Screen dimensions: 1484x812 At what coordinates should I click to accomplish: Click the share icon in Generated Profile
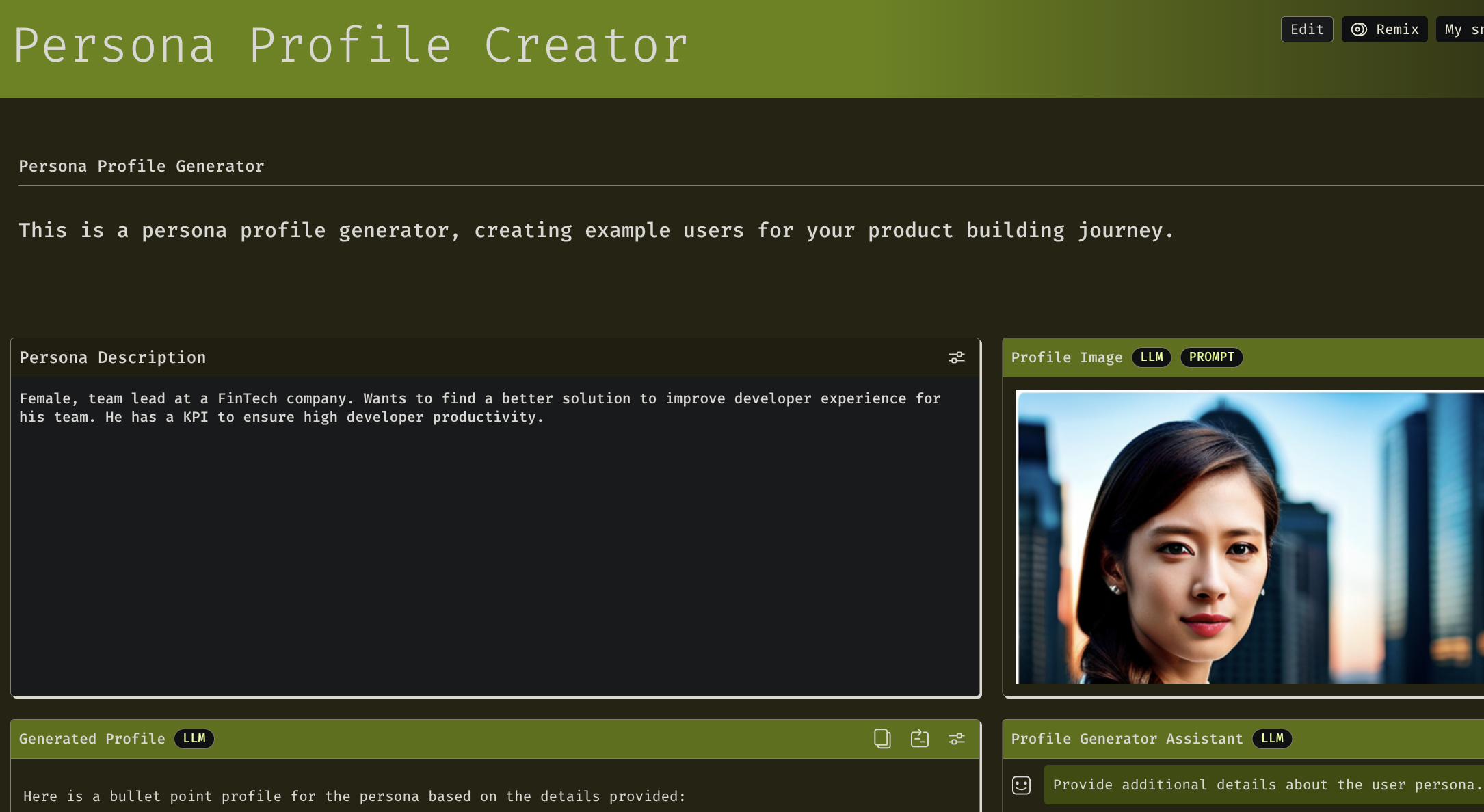(x=919, y=738)
